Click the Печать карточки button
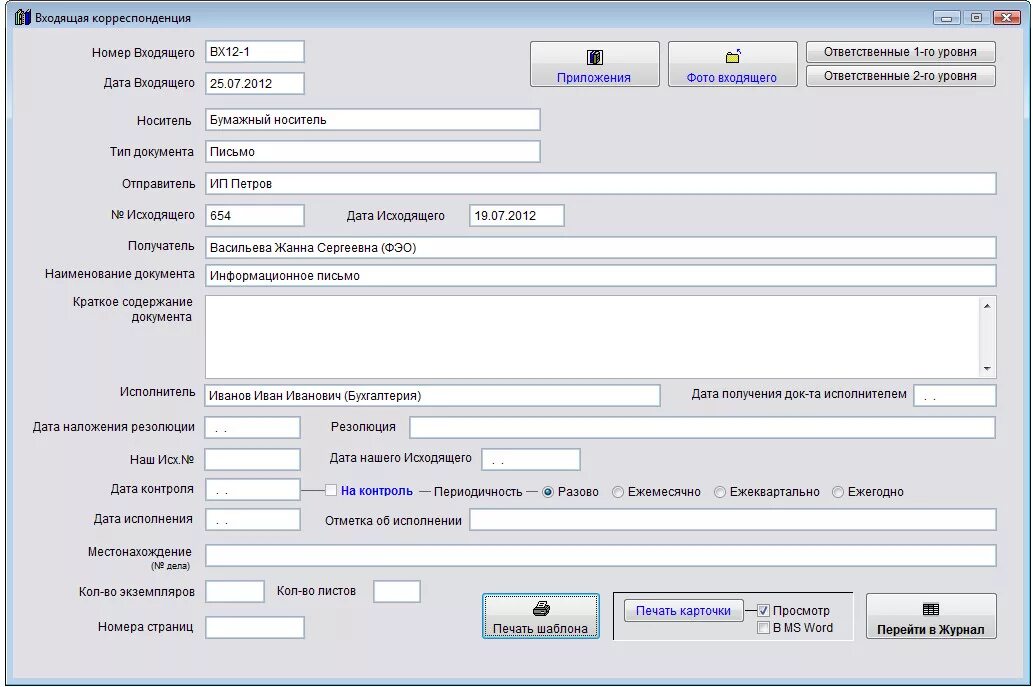1033x687 pixels. pos(683,611)
